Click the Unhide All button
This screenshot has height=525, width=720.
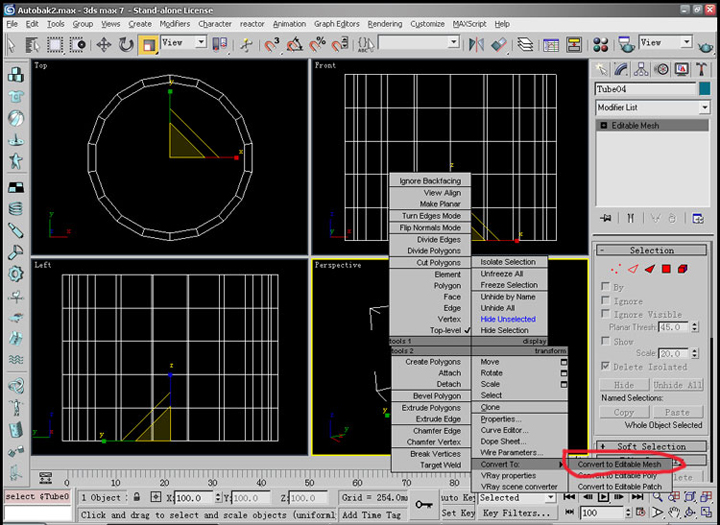pyautogui.click(x=677, y=385)
